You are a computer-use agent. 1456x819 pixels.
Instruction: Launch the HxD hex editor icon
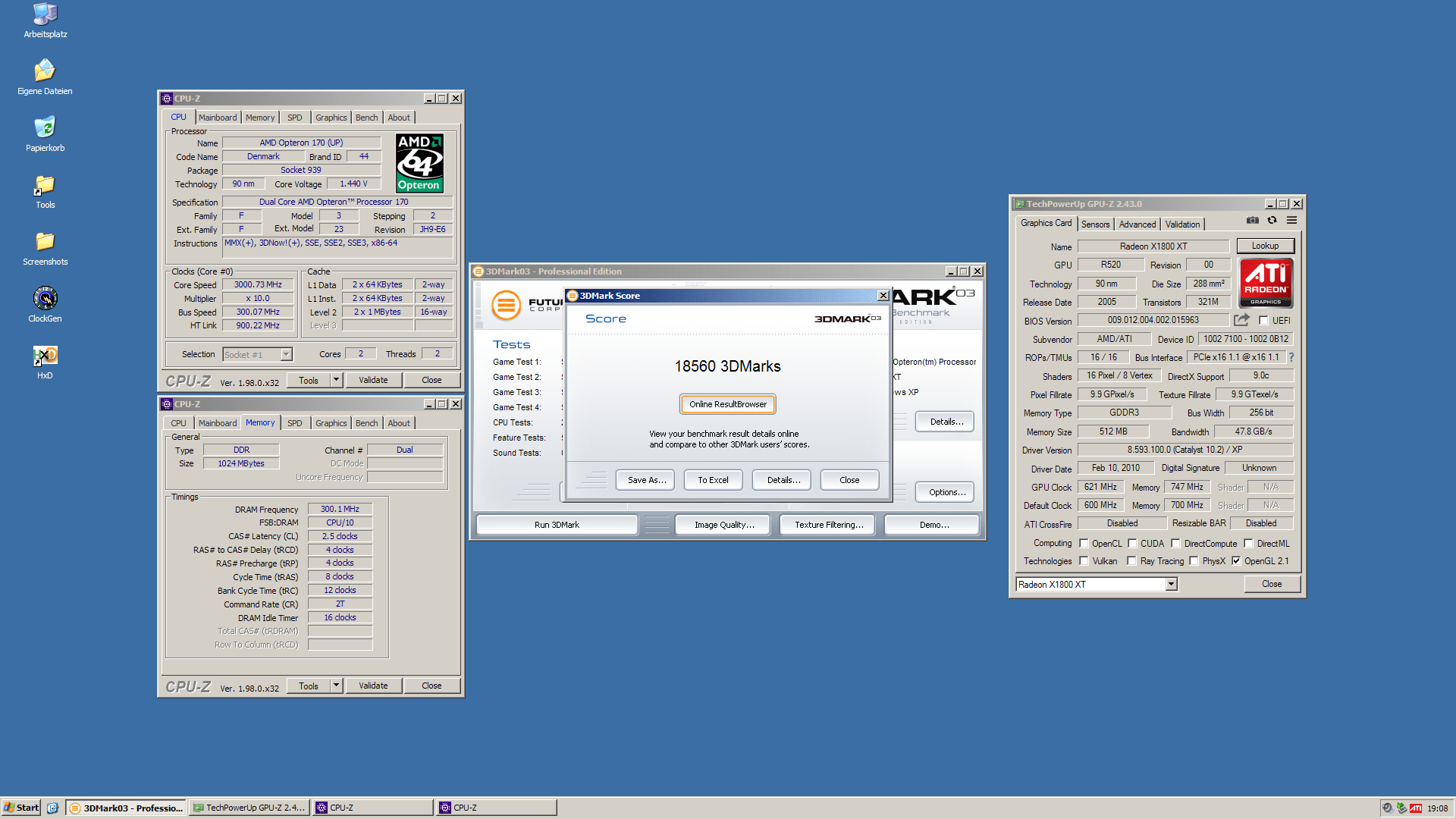[45, 362]
